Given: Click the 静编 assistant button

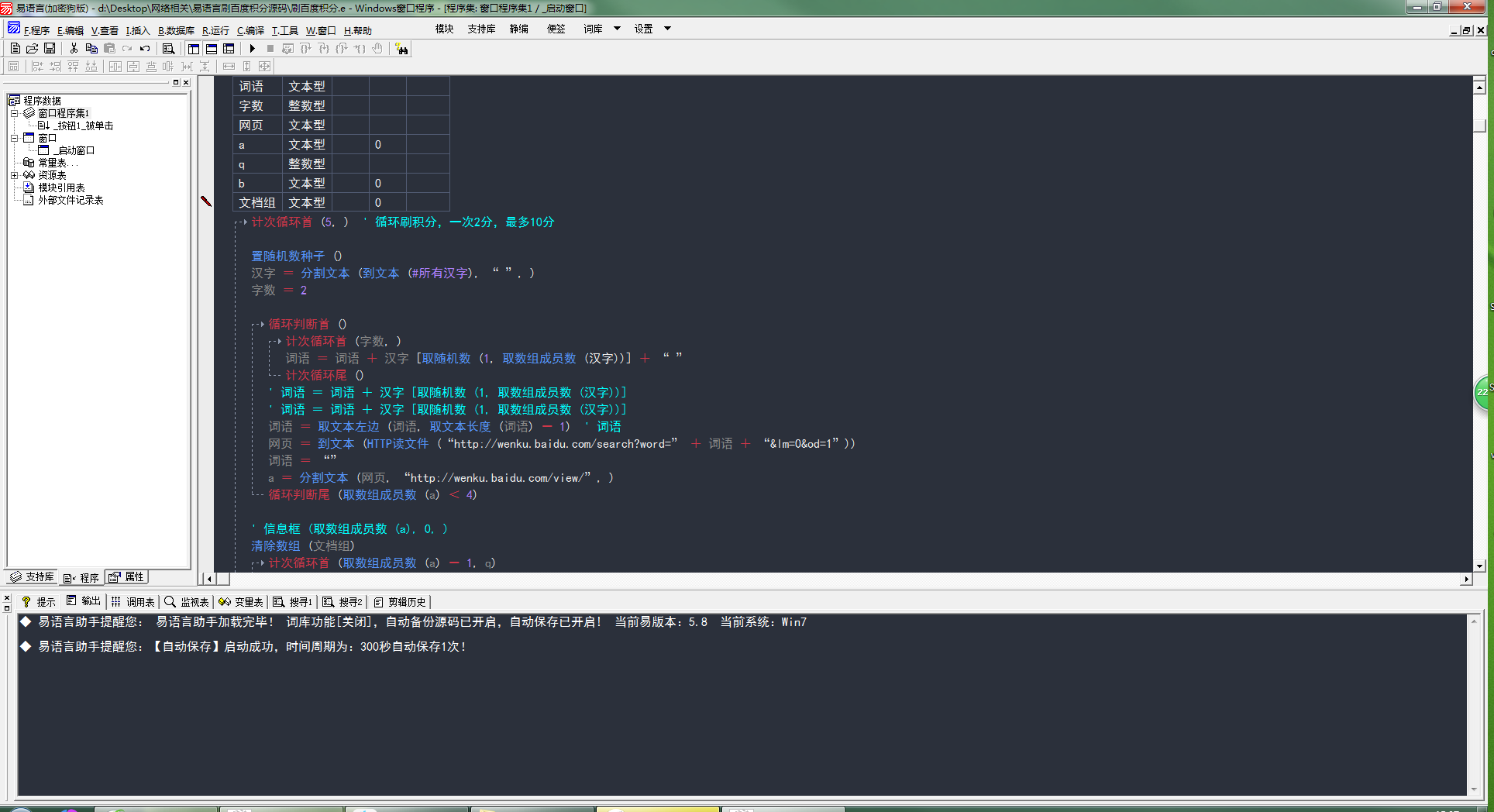Looking at the screenshot, I should pos(519,29).
